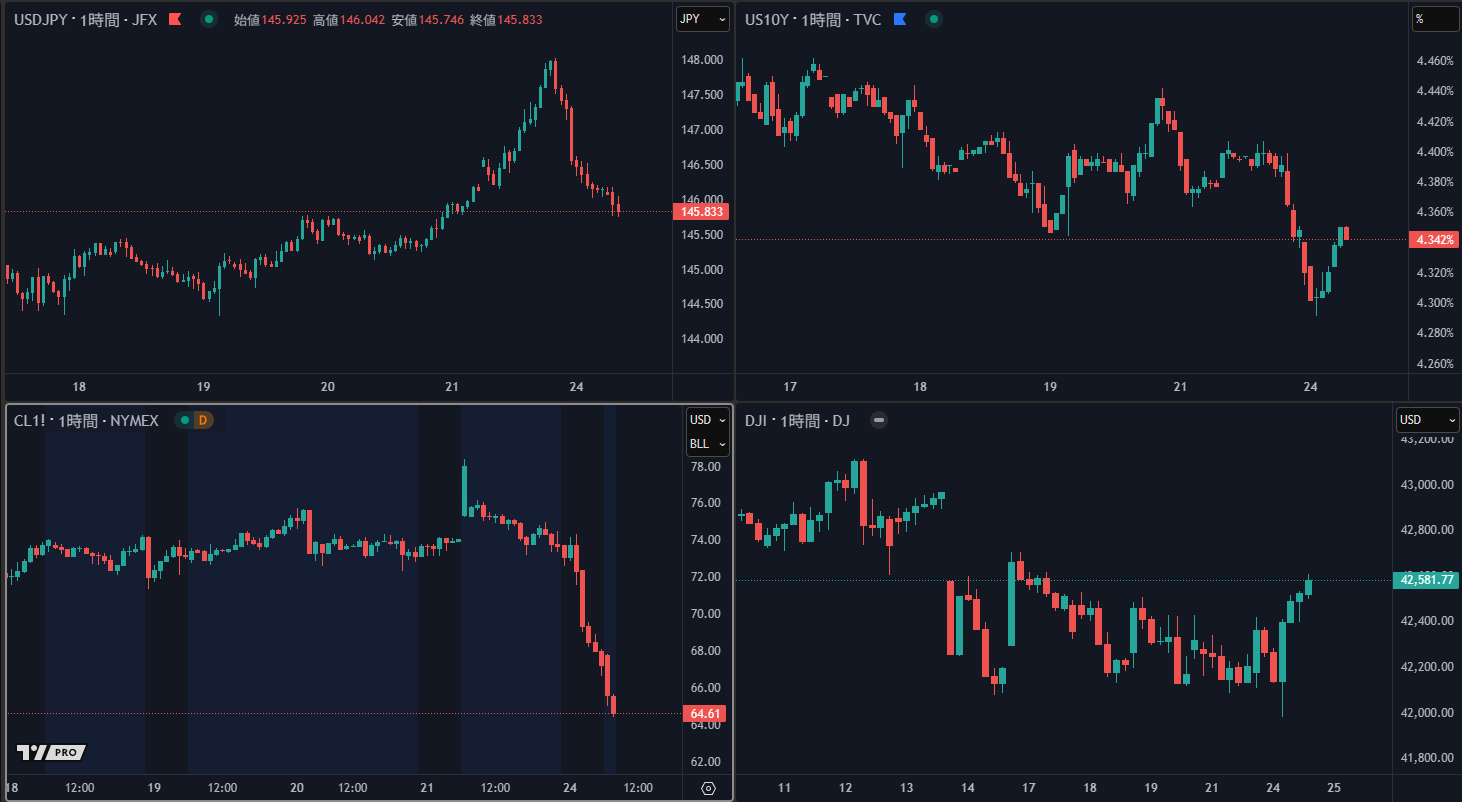Click date 21 on USDJPY time axis
The height and width of the screenshot is (802, 1462).
tap(451, 387)
